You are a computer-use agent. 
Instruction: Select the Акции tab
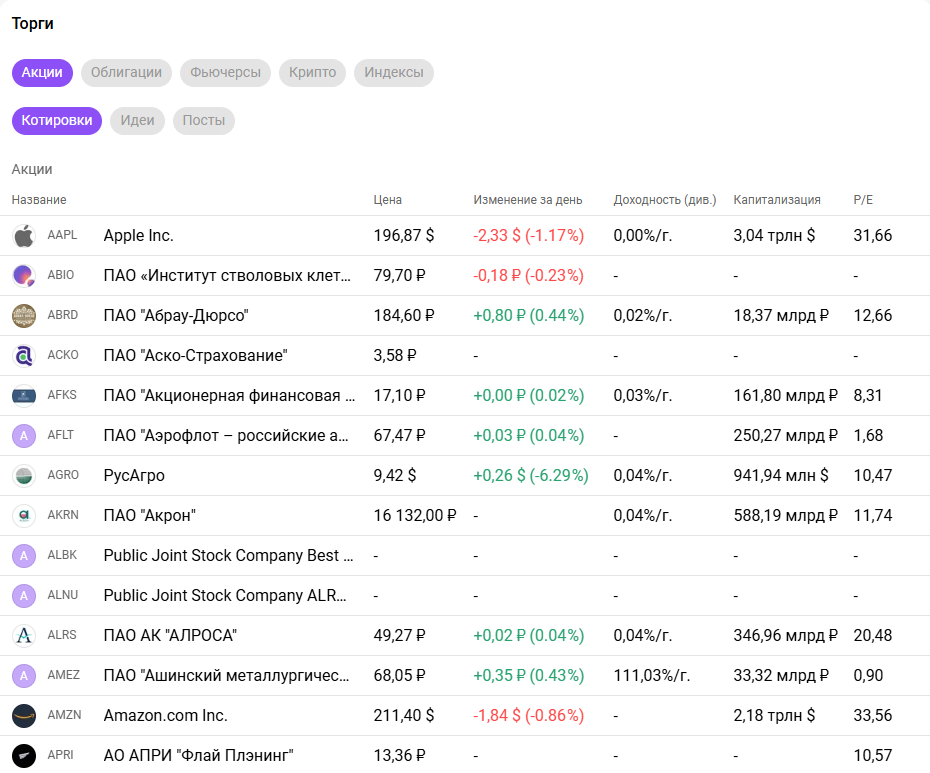click(x=42, y=73)
